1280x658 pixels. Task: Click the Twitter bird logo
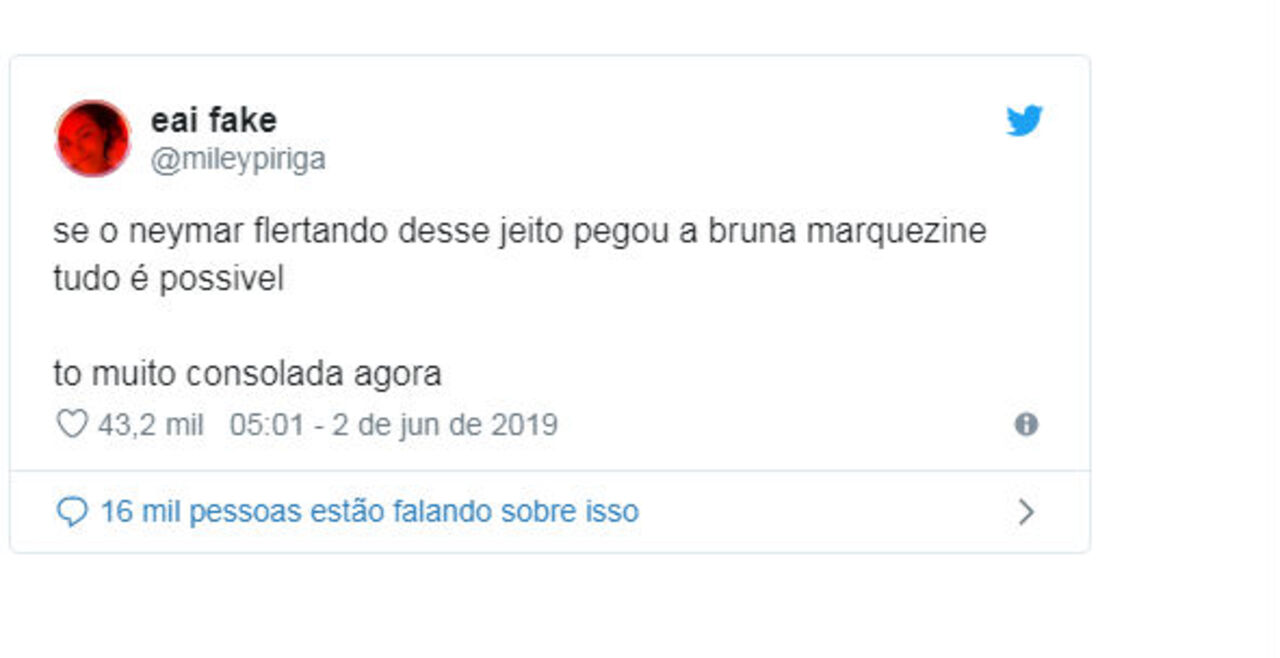[x=1024, y=121]
